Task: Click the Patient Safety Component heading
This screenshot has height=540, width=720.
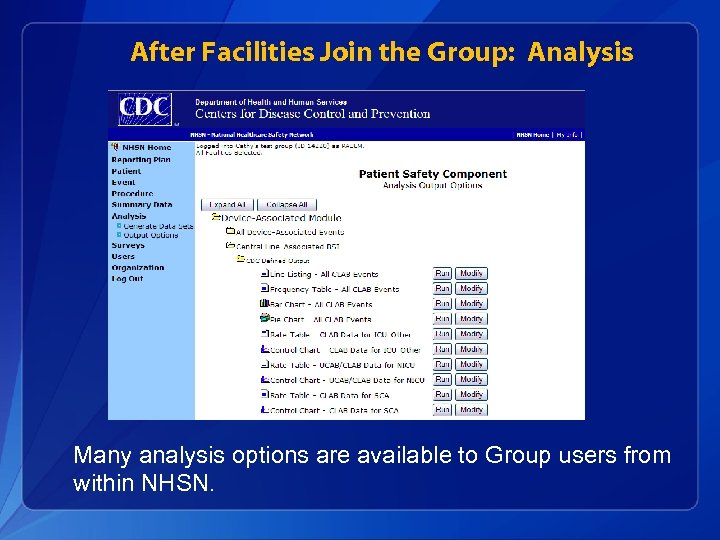Action: [x=433, y=174]
